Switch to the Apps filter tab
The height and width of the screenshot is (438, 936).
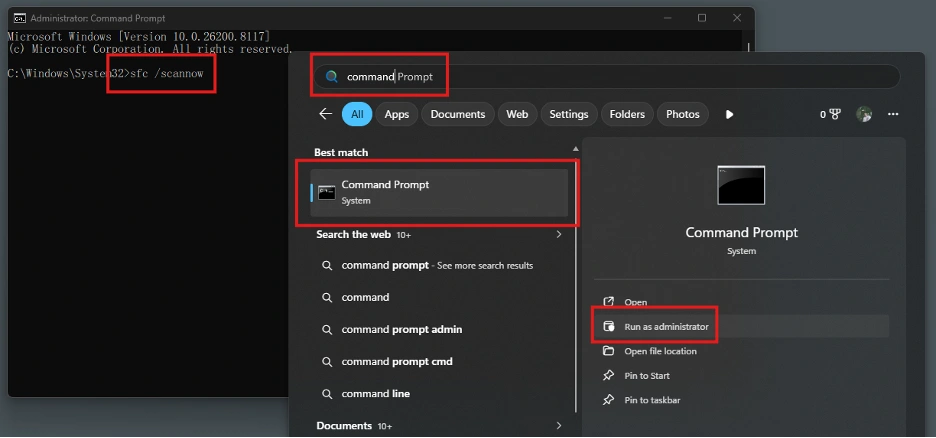(396, 114)
